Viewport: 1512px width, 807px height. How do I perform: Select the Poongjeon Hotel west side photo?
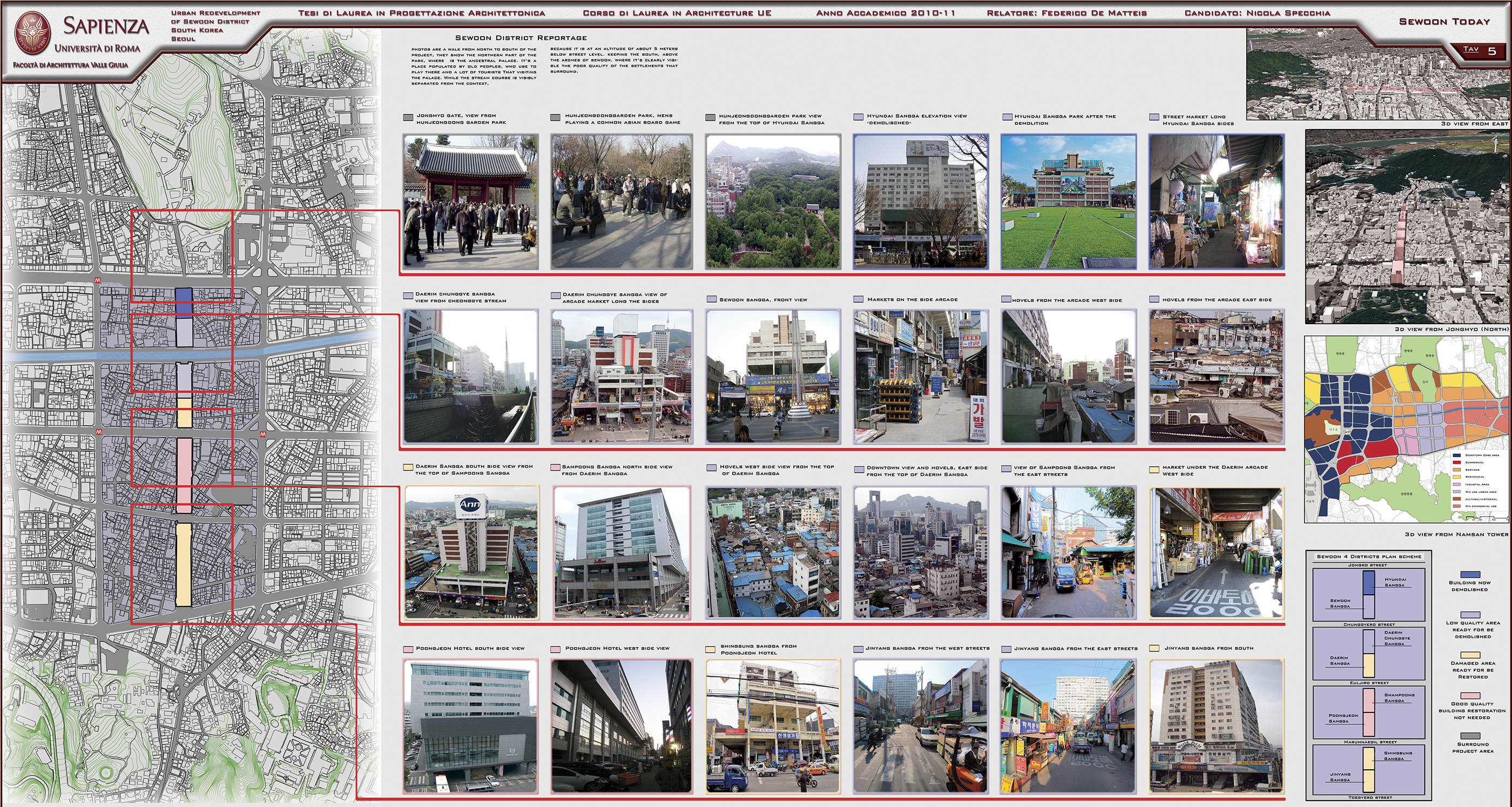coord(622,727)
